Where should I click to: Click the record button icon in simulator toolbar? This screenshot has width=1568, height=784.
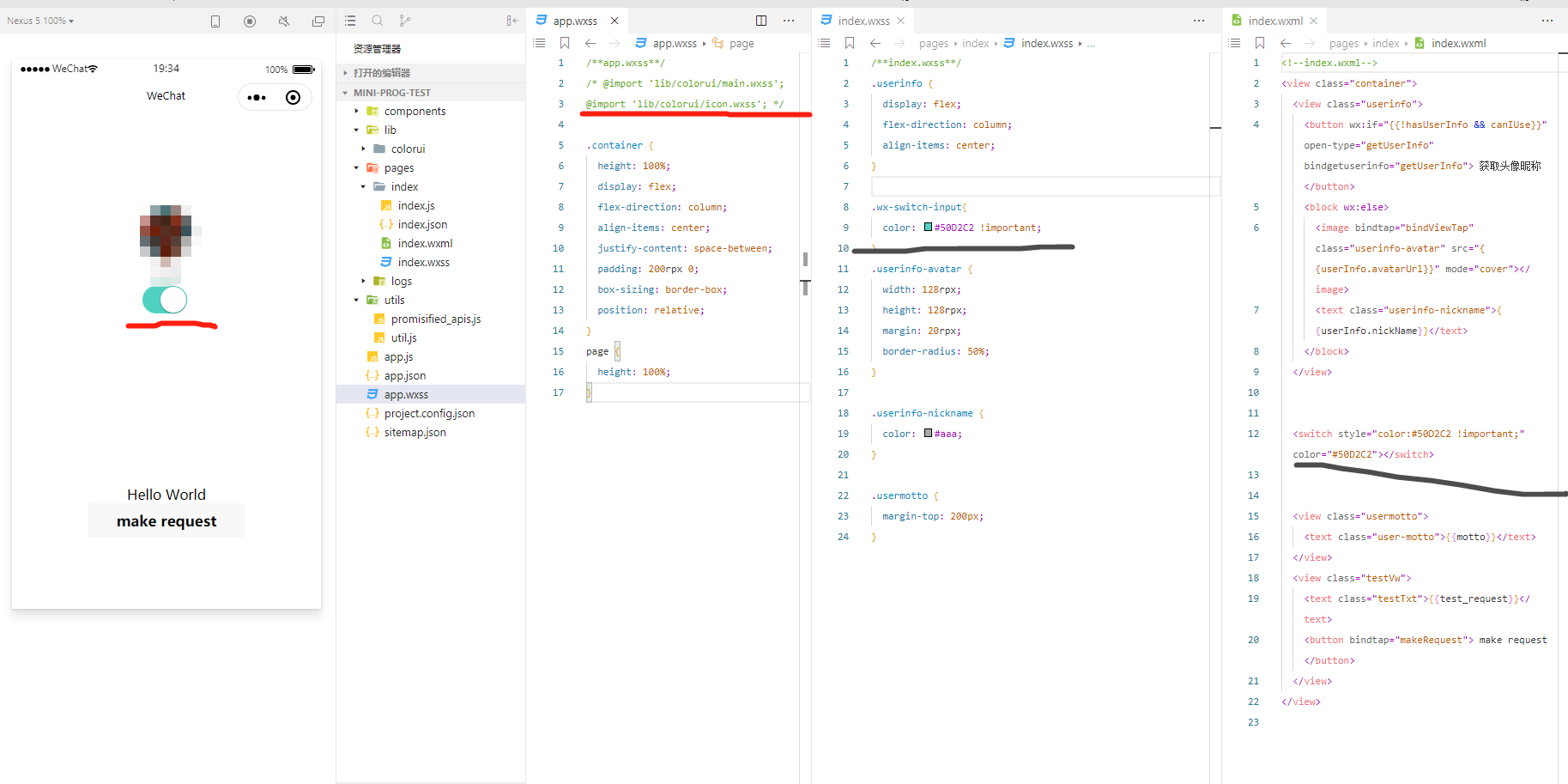[x=250, y=21]
